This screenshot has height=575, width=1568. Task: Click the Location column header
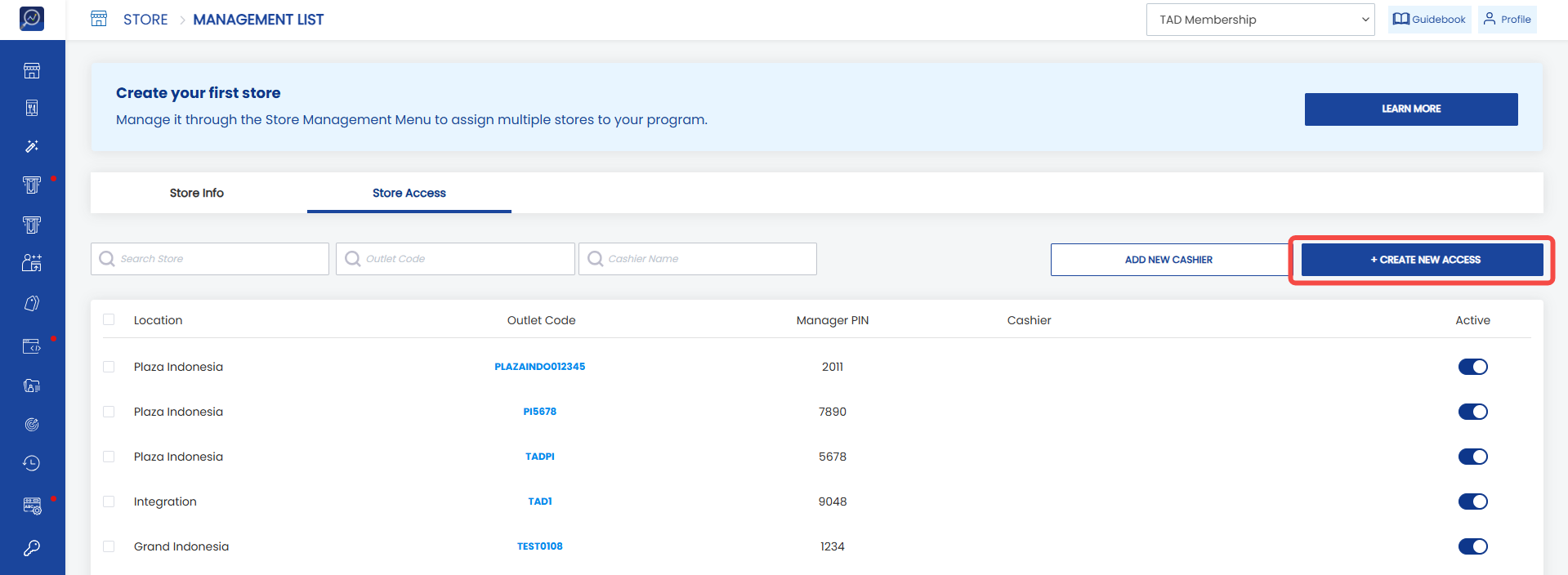click(159, 320)
